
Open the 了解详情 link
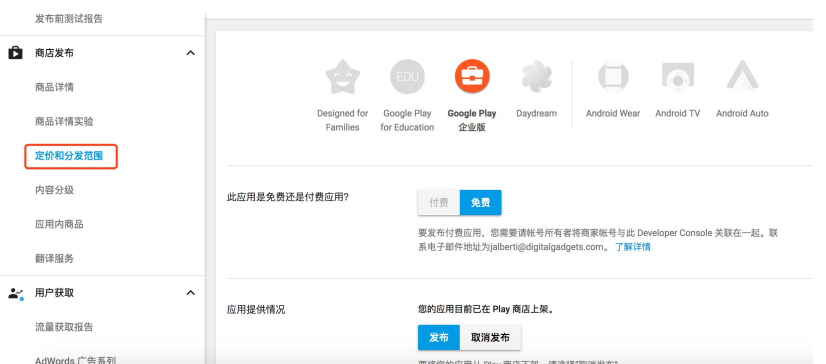tap(633, 247)
